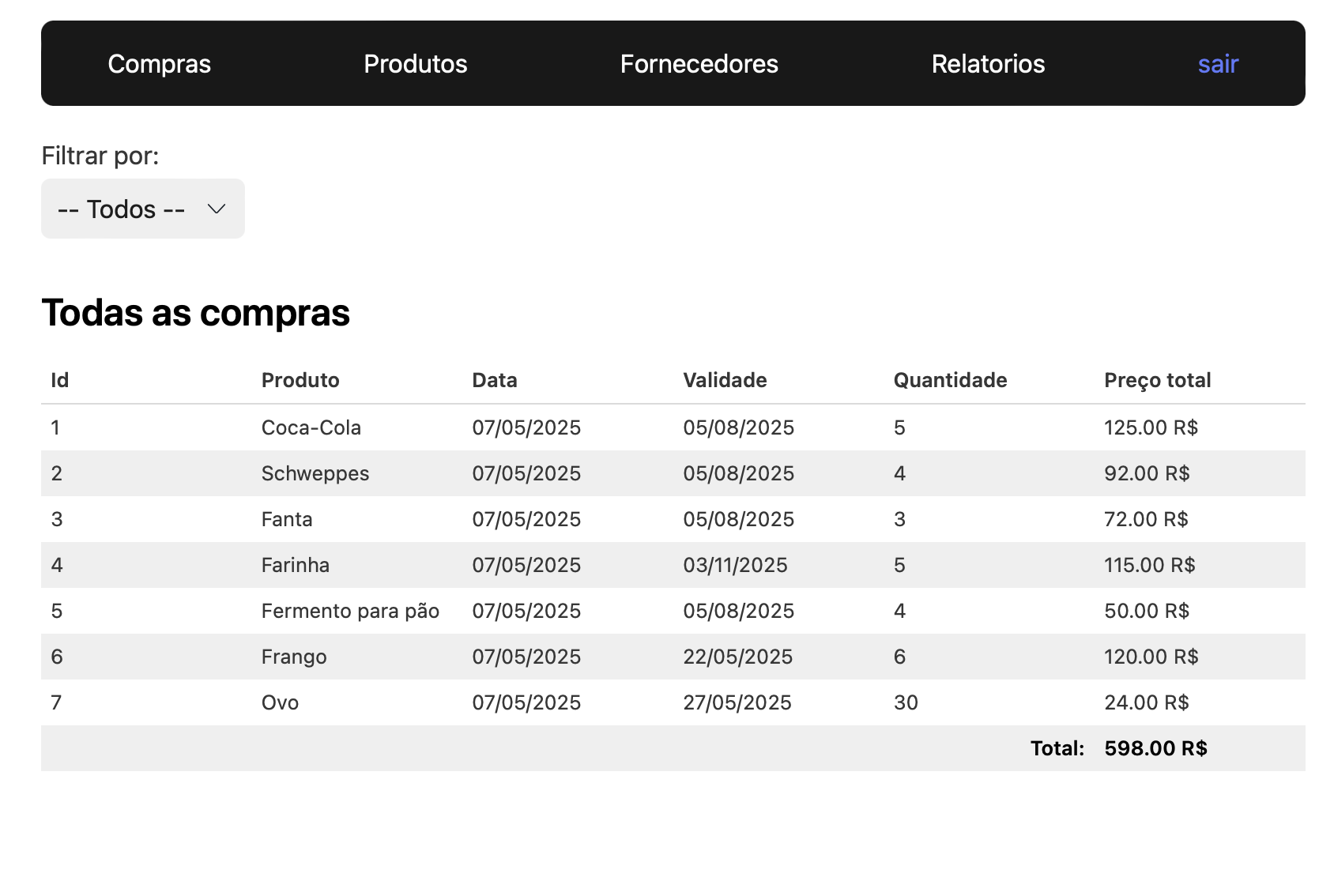Viewport: 1334px width, 896px height.
Task: Go to the Produtos page
Action: point(415,64)
